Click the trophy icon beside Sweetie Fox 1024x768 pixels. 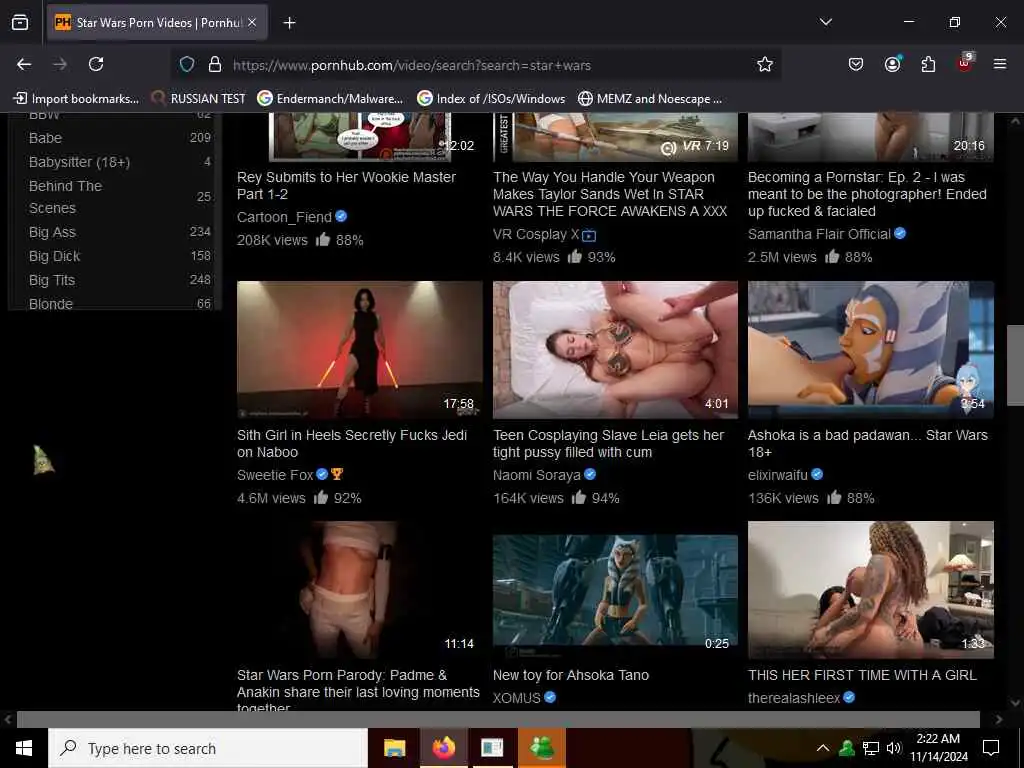tap(337, 474)
